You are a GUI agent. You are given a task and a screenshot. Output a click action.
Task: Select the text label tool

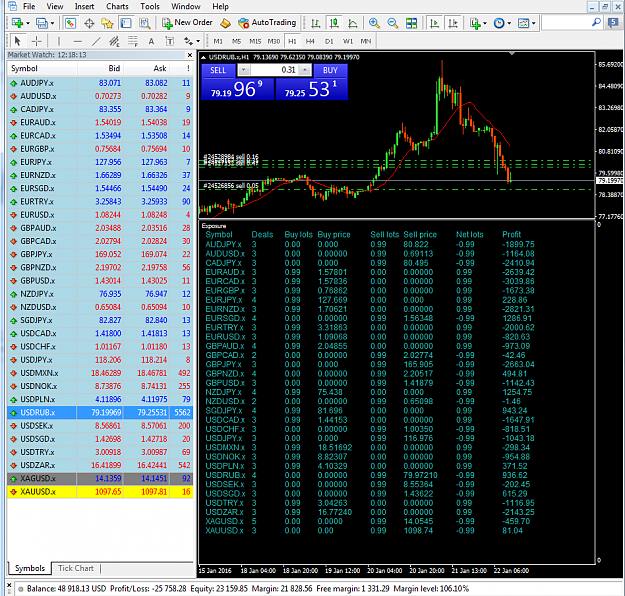pyautogui.click(x=170, y=41)
